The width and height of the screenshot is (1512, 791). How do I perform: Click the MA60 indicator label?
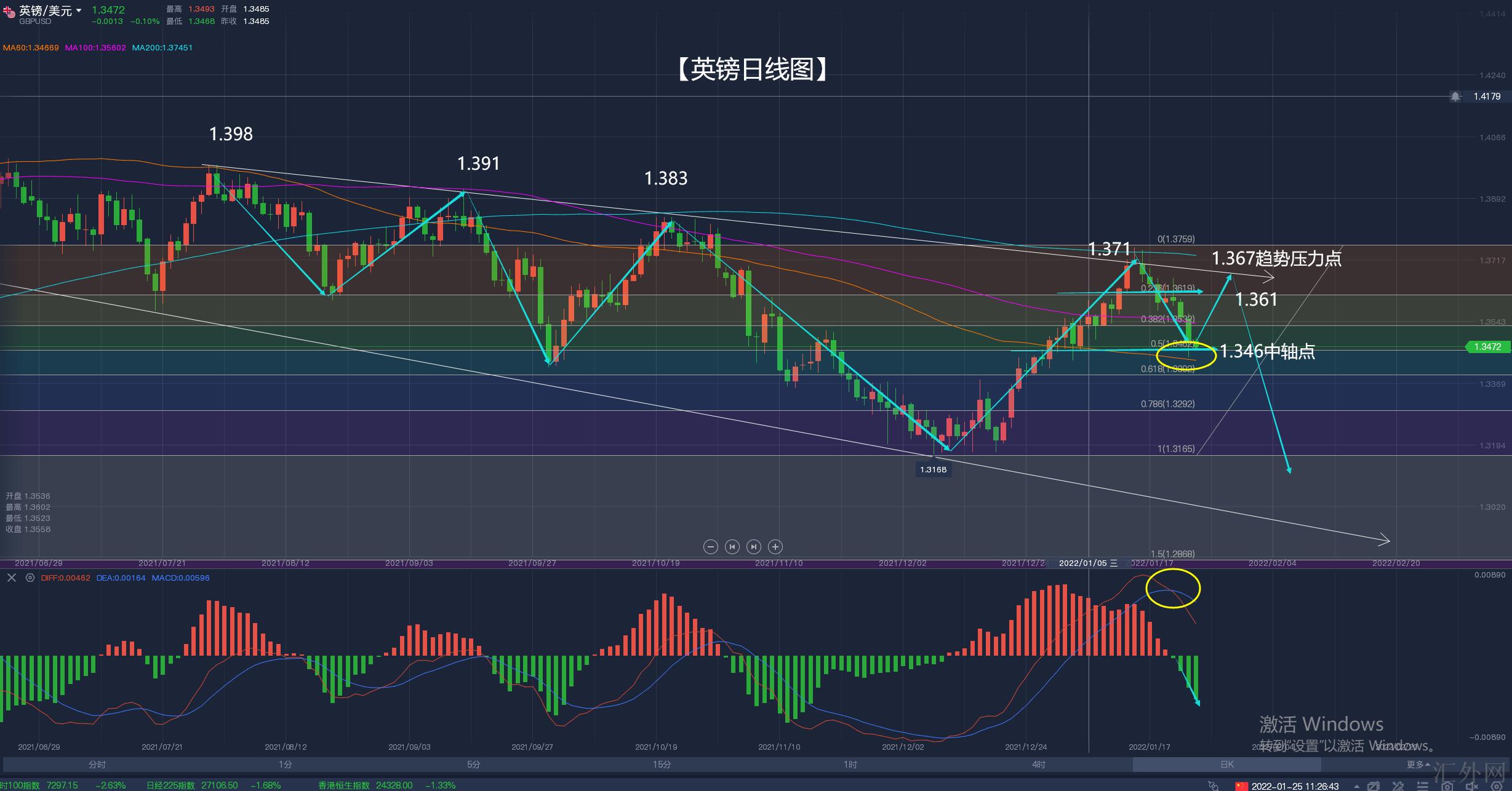31,47
